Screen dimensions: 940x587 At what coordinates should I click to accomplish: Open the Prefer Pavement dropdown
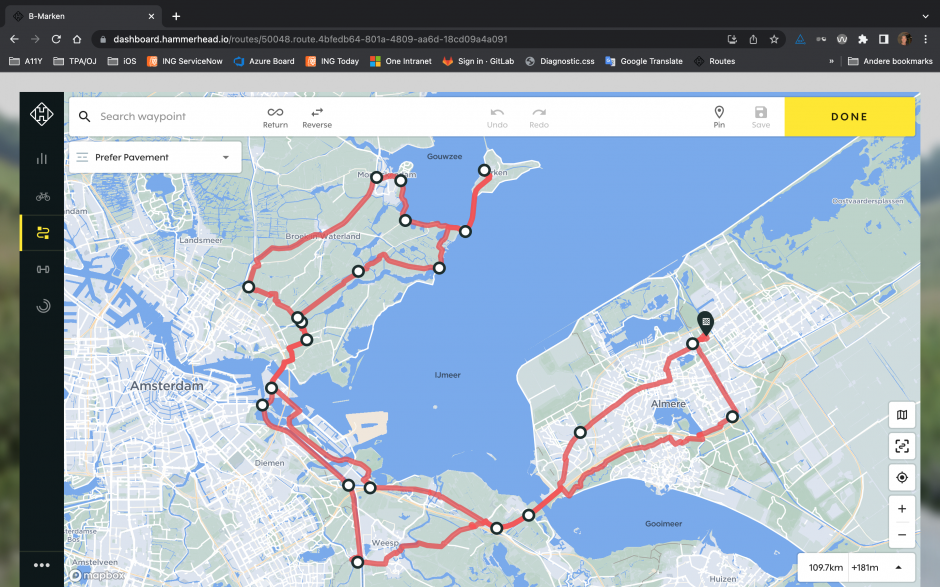click(x=153, y=157)
